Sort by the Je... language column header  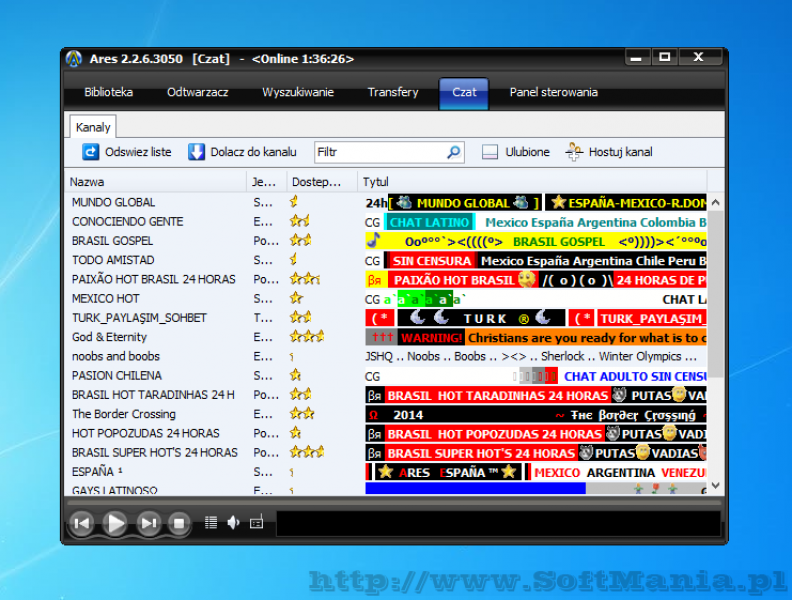[x=267, y=182]
